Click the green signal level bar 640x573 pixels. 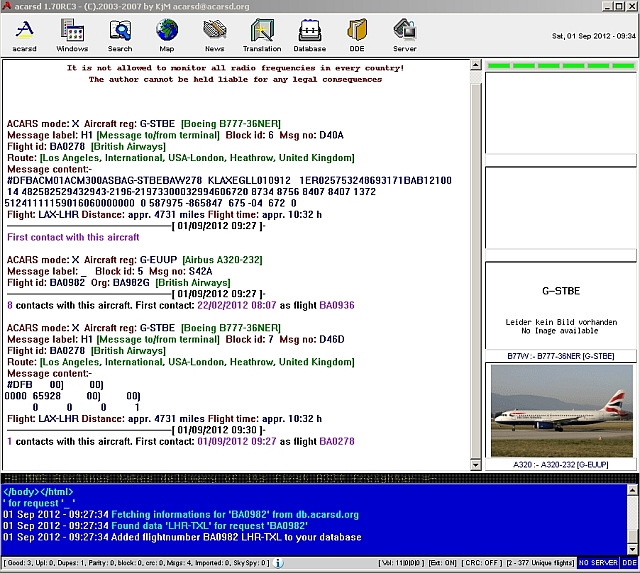coord(561,66)
